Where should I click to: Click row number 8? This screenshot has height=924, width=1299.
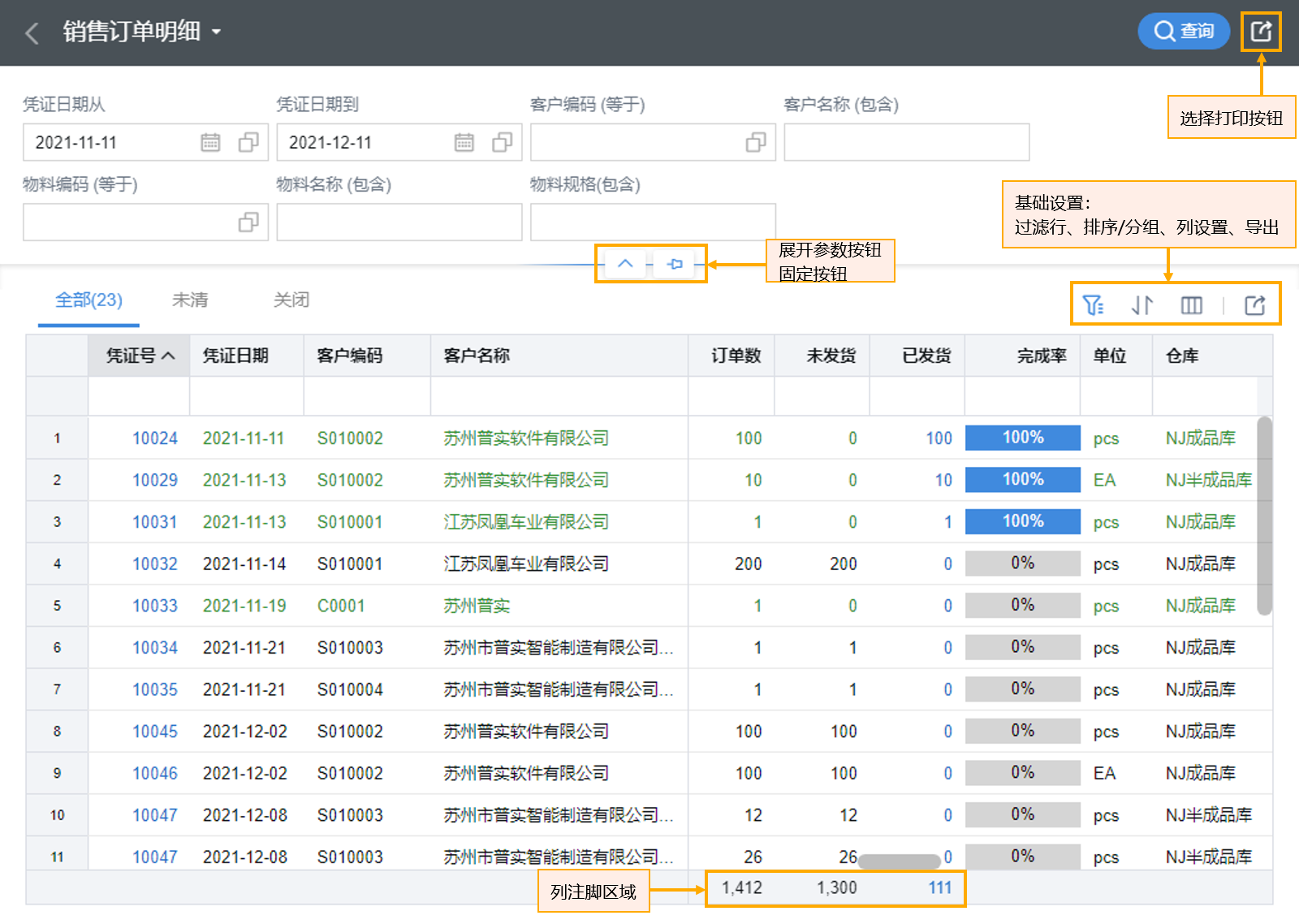(x=57, y=731)
